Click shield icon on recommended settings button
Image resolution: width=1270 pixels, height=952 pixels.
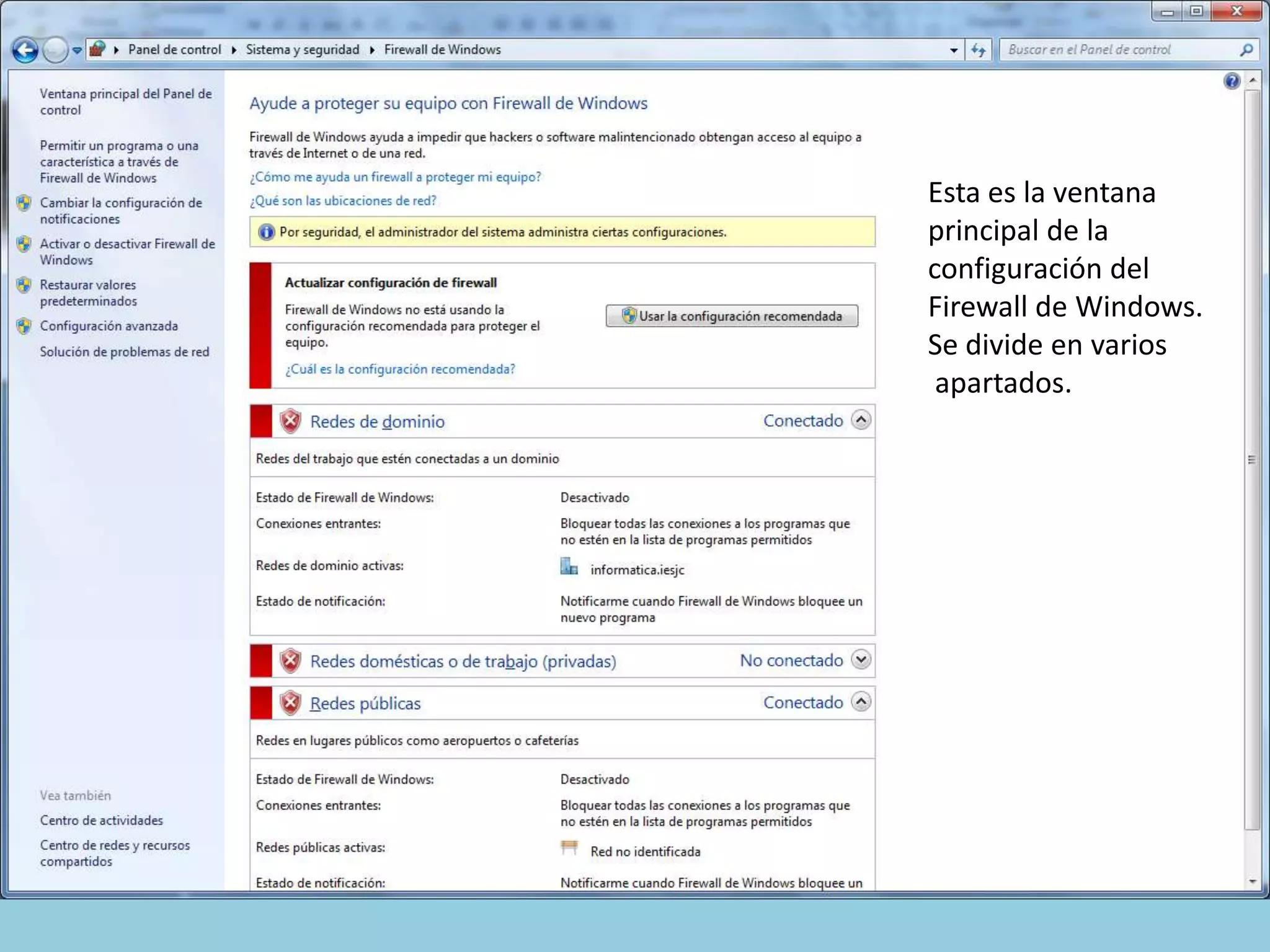[629, 315]
